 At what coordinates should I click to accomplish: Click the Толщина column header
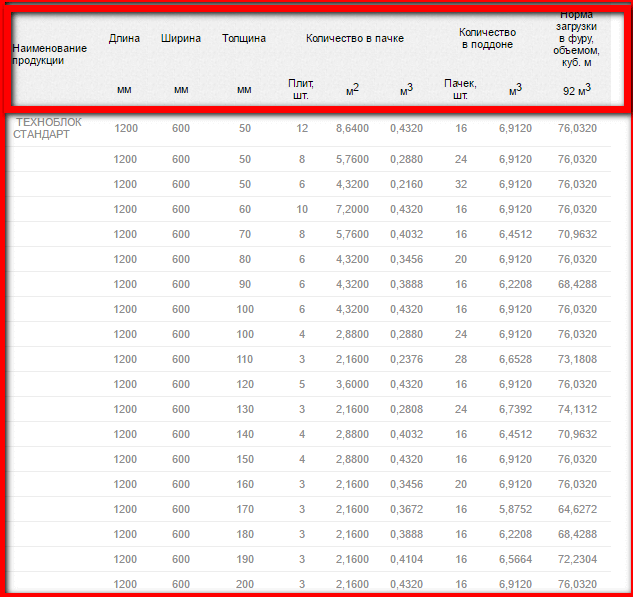coord(244,39)
